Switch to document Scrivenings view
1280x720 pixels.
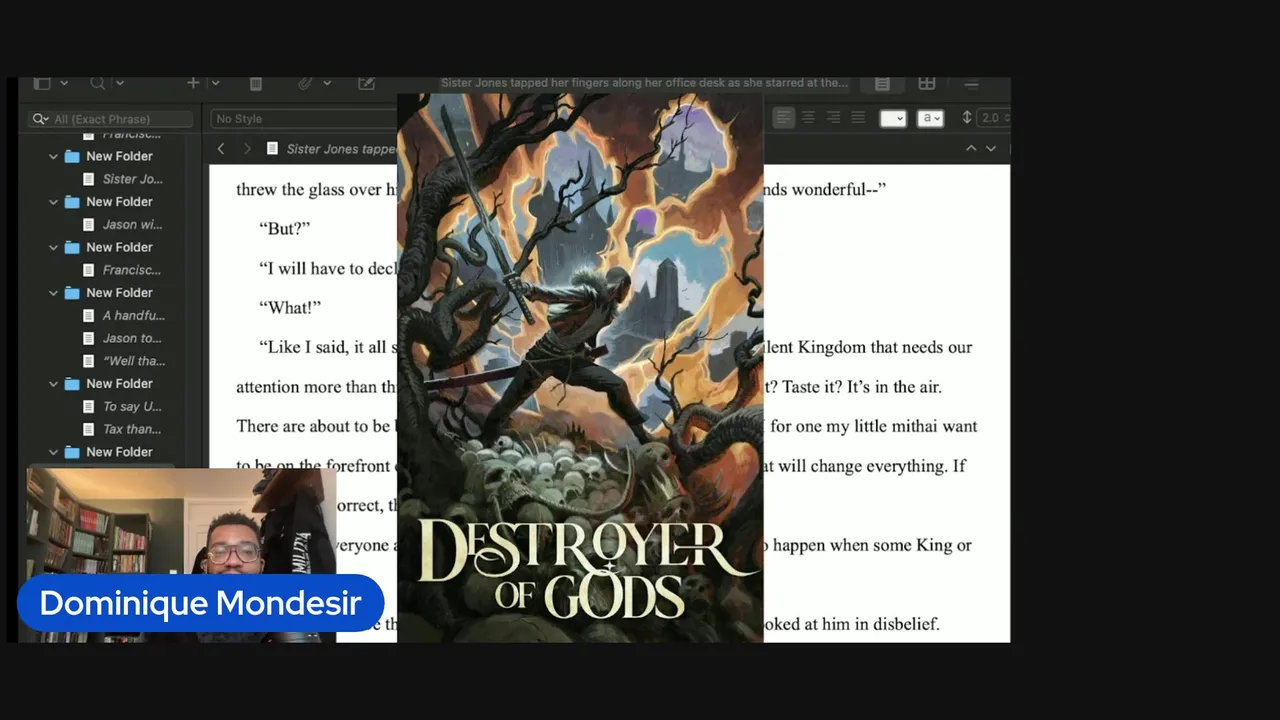click(x=882, y=84)
